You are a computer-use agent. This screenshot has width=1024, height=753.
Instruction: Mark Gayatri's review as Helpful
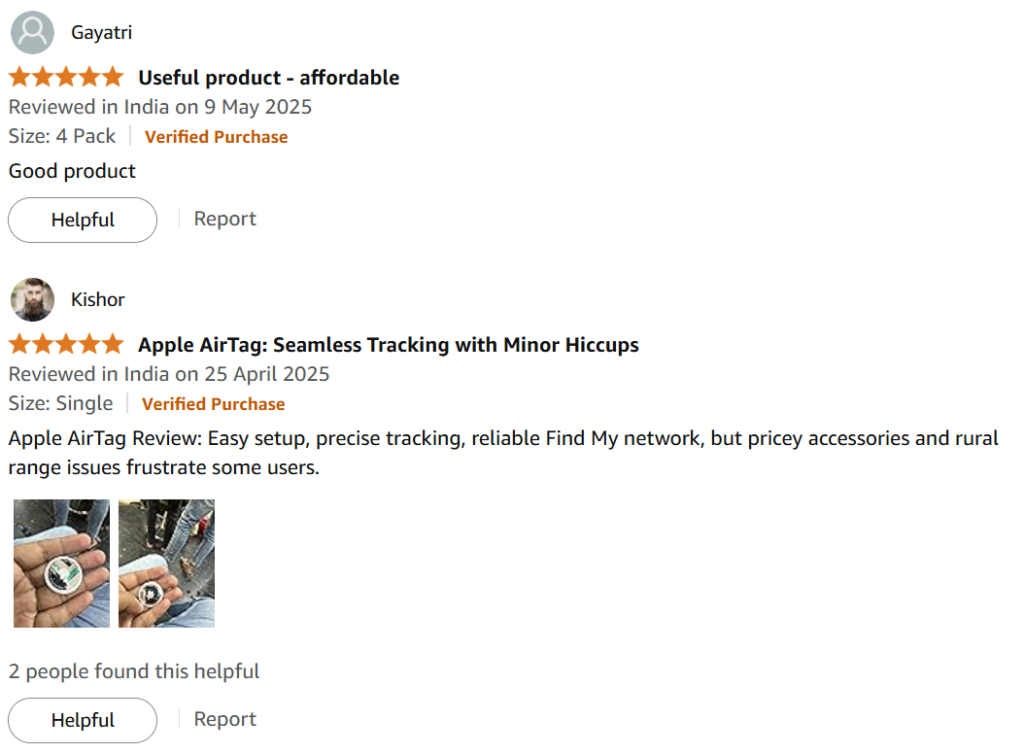(x=82, y=220)
